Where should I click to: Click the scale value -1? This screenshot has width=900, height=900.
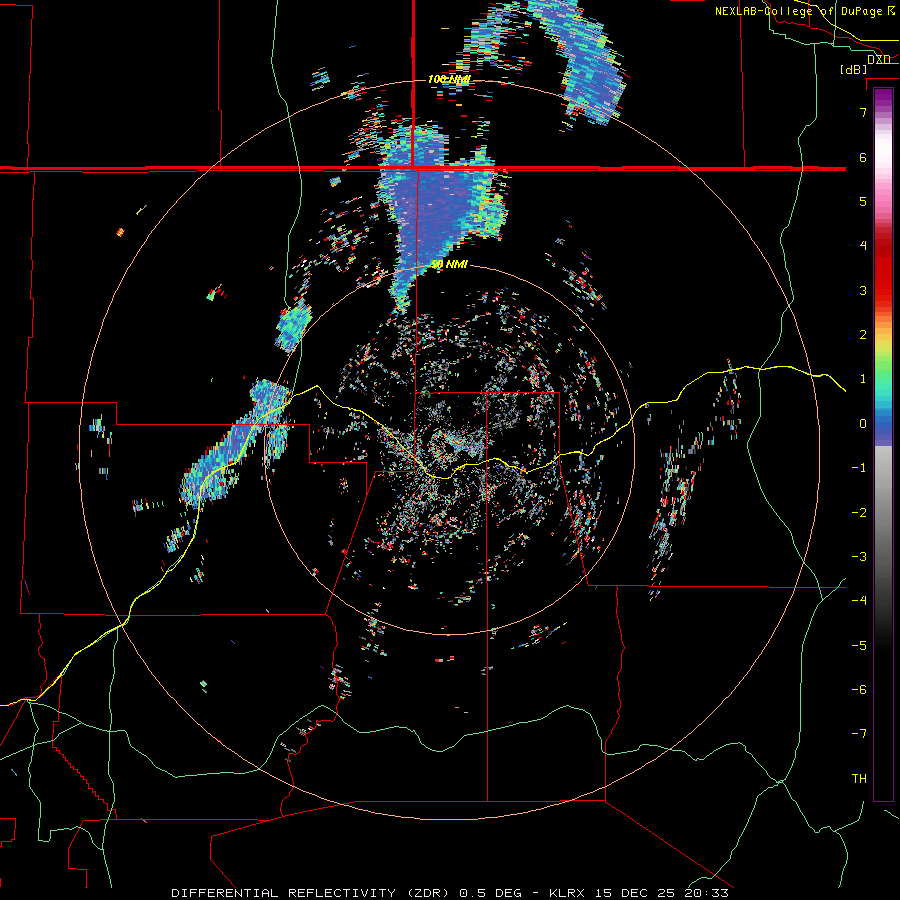(x=859, y=468)
